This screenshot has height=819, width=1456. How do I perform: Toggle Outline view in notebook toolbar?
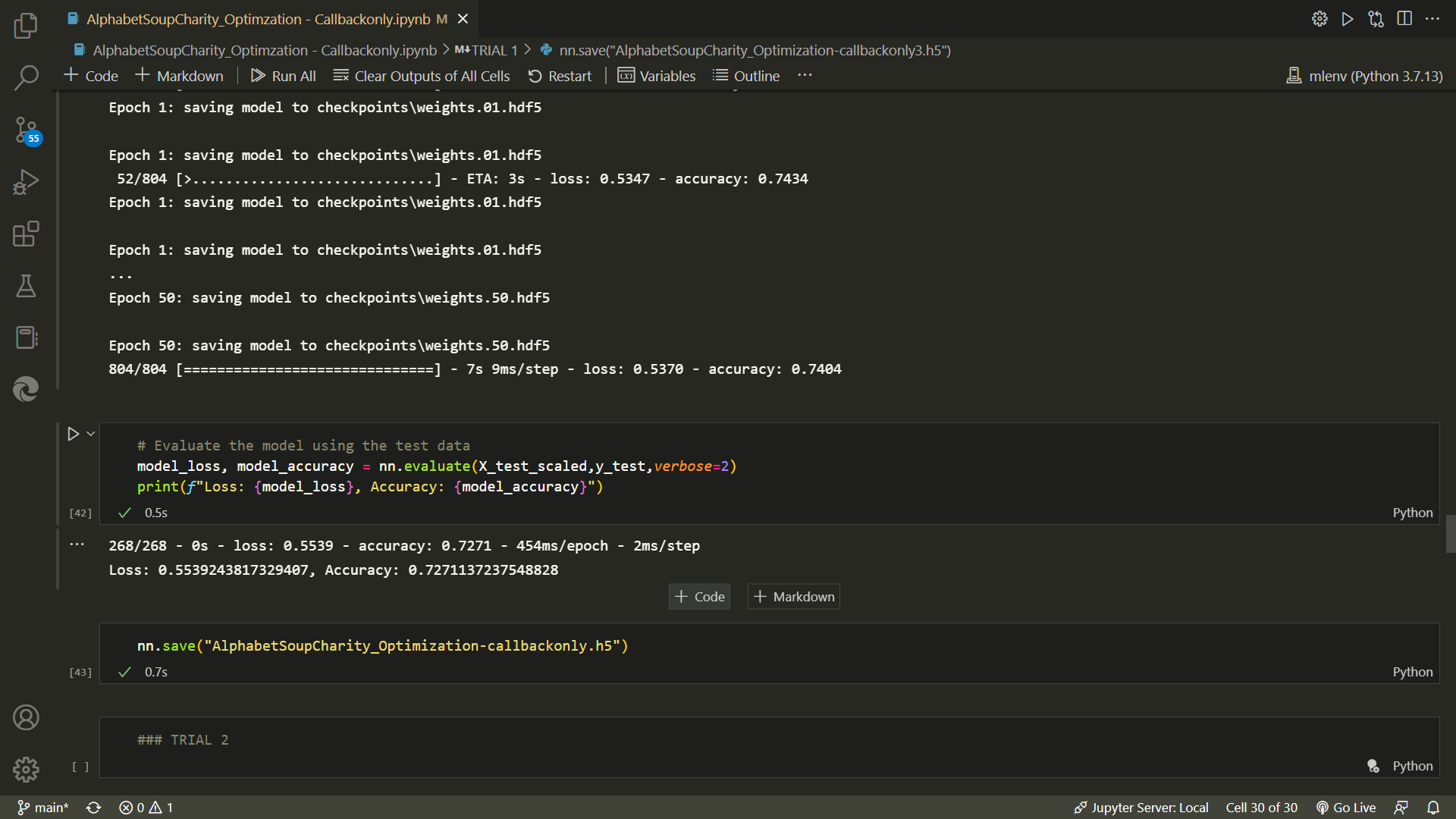tap(746, 76)
